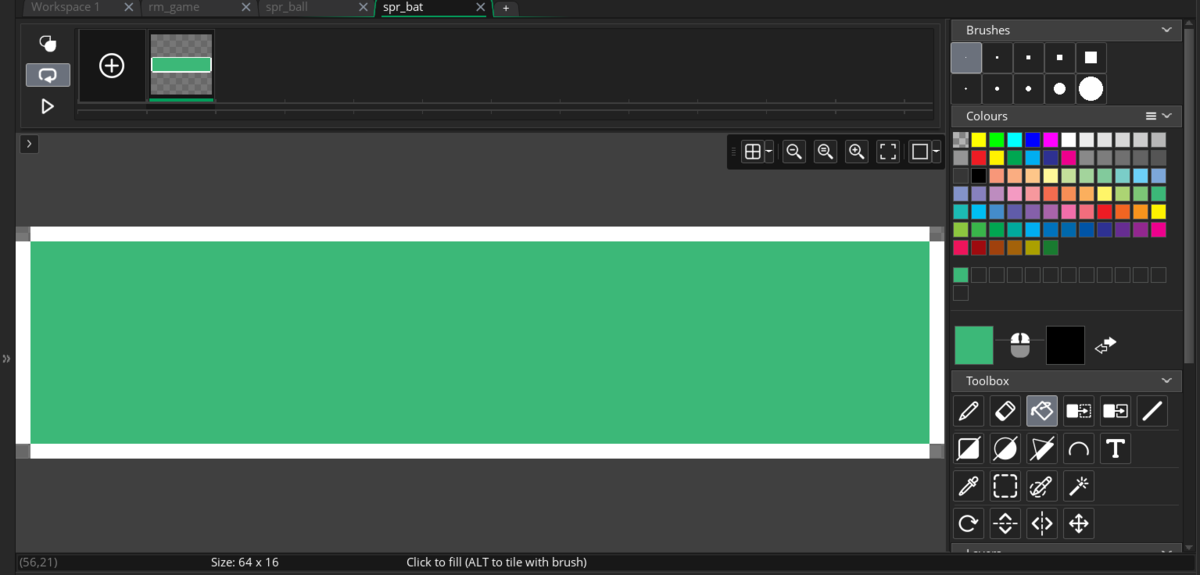Choose the largest square brush
The image size is (1200, 575).
[x=1091, y=58]
